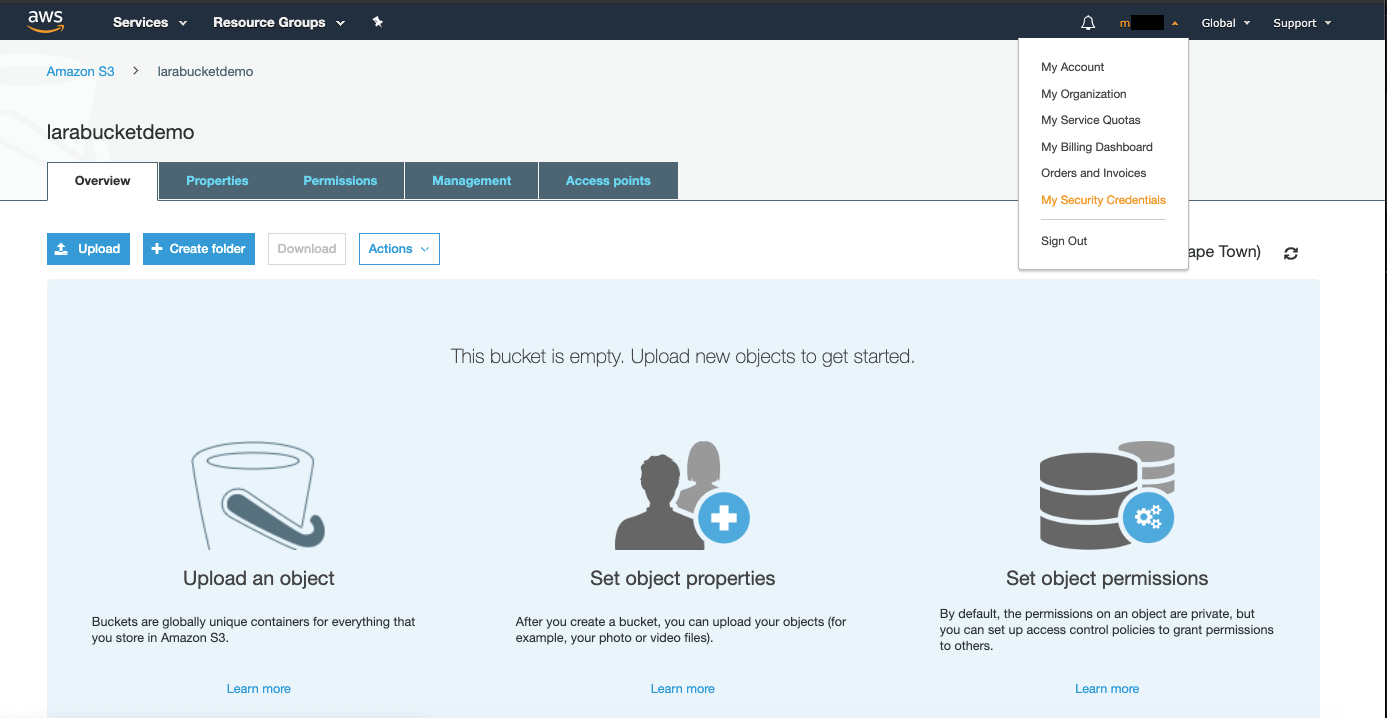Expand the Global region selector

(x=1224, y=22)
